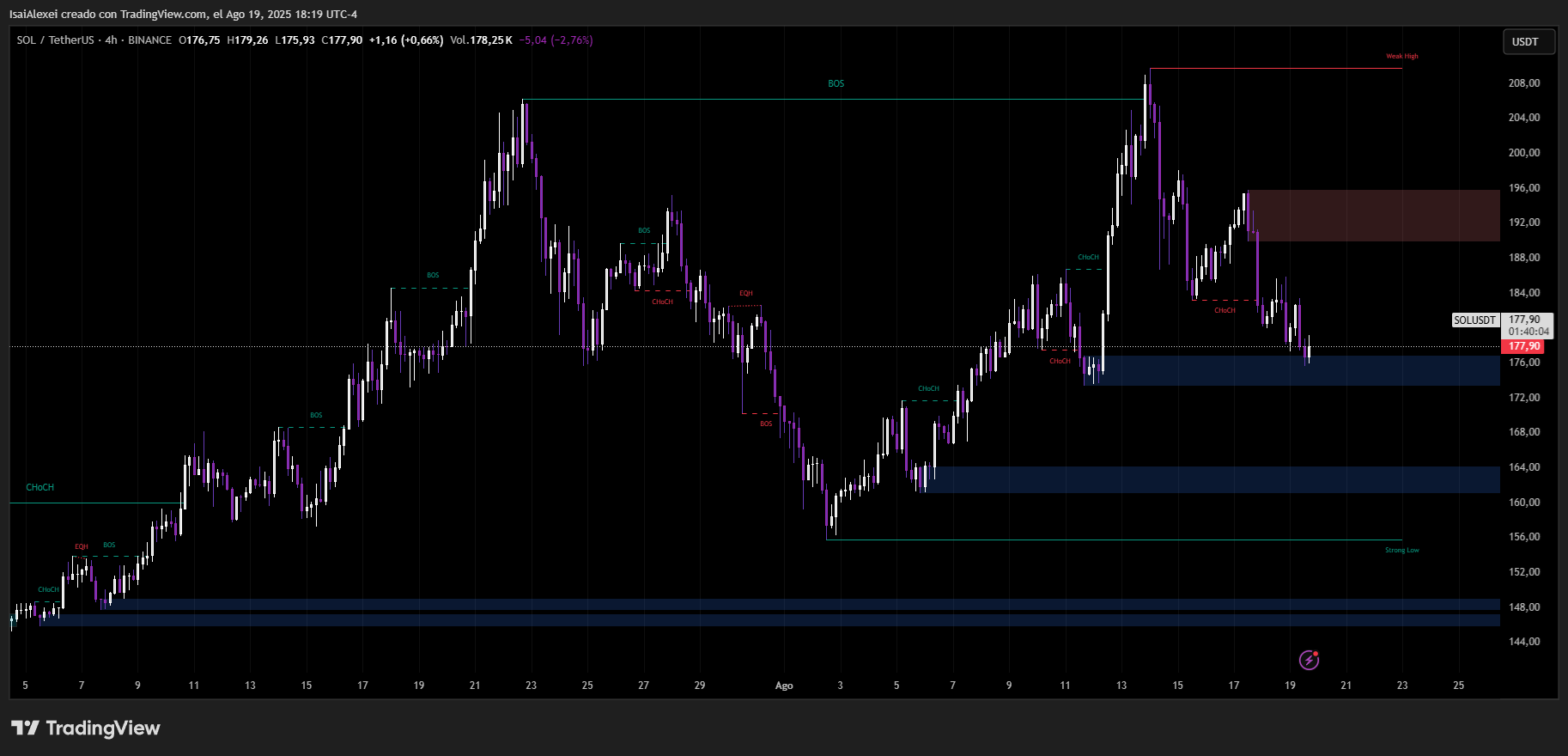
Task: Click the SOL / TetherUS symbol title
Action: (55, 40)
